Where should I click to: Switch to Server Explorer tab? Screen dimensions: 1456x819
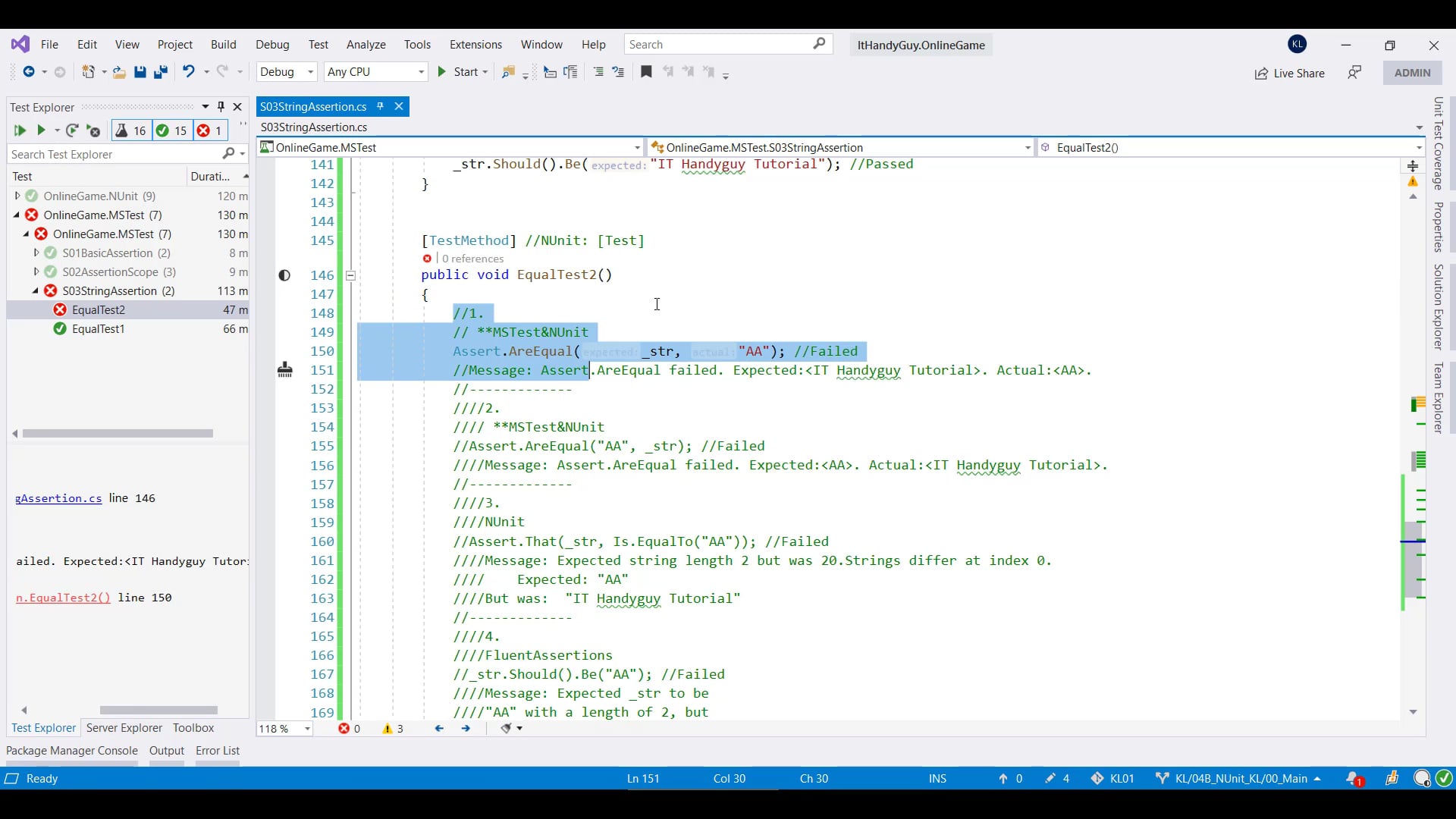coord(124,727)
